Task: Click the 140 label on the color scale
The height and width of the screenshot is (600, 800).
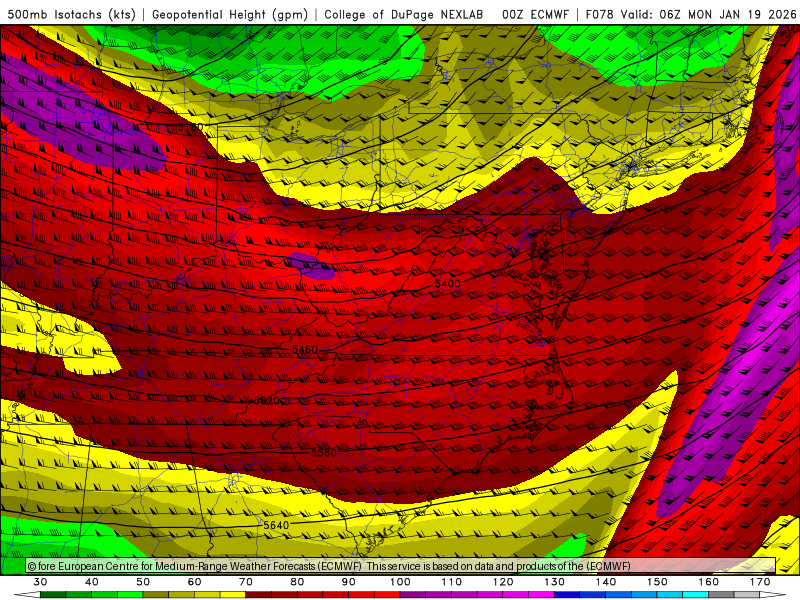Action: pyautogui.click(x=606, y=582)
